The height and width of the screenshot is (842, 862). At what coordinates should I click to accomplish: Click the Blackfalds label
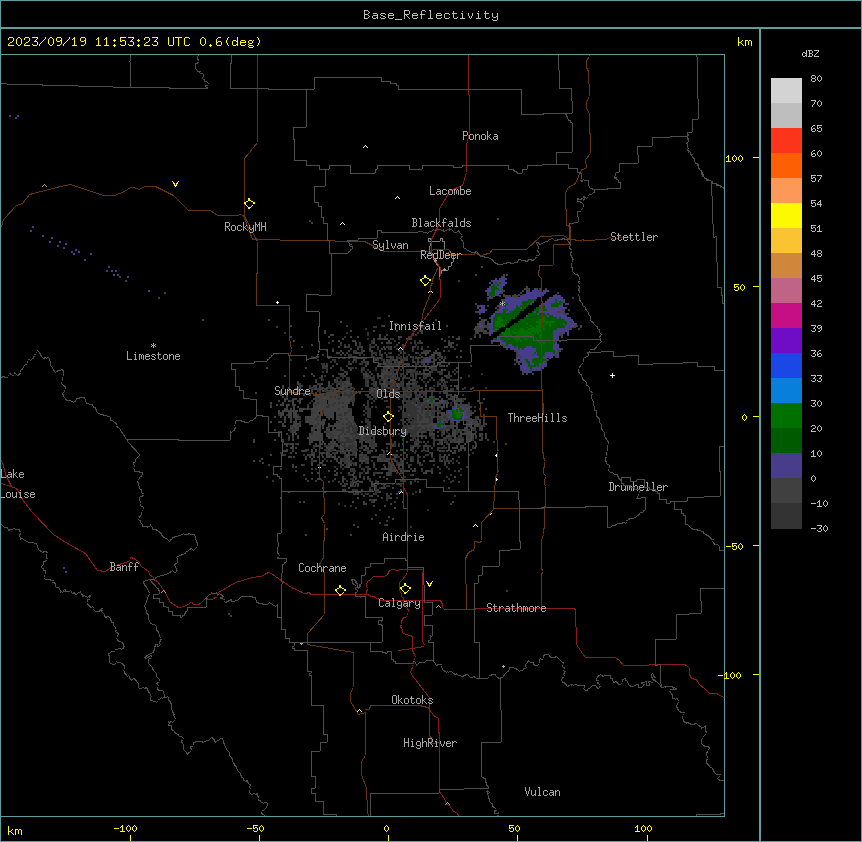point(441,223)
